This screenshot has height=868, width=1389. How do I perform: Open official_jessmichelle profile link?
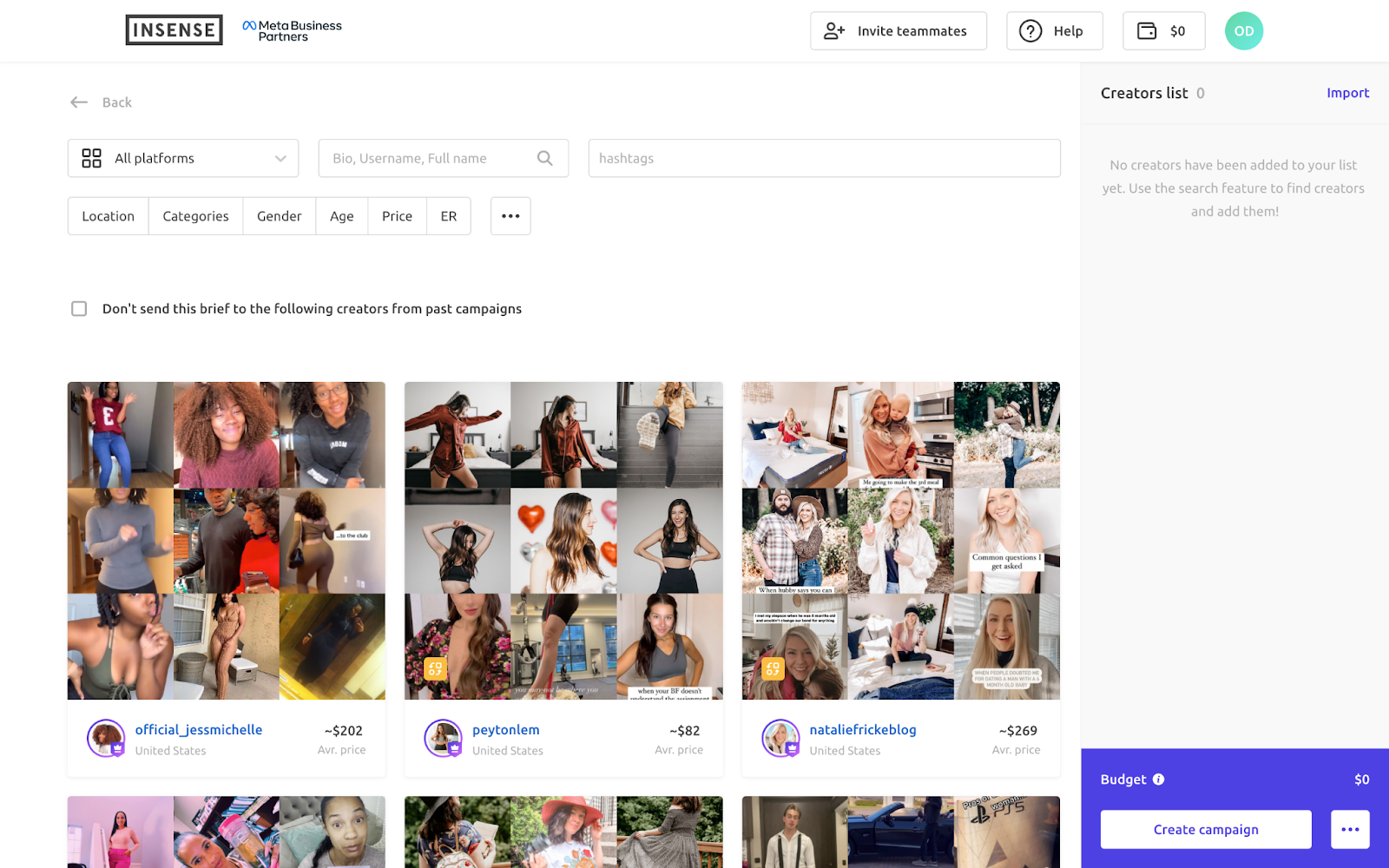199,730
